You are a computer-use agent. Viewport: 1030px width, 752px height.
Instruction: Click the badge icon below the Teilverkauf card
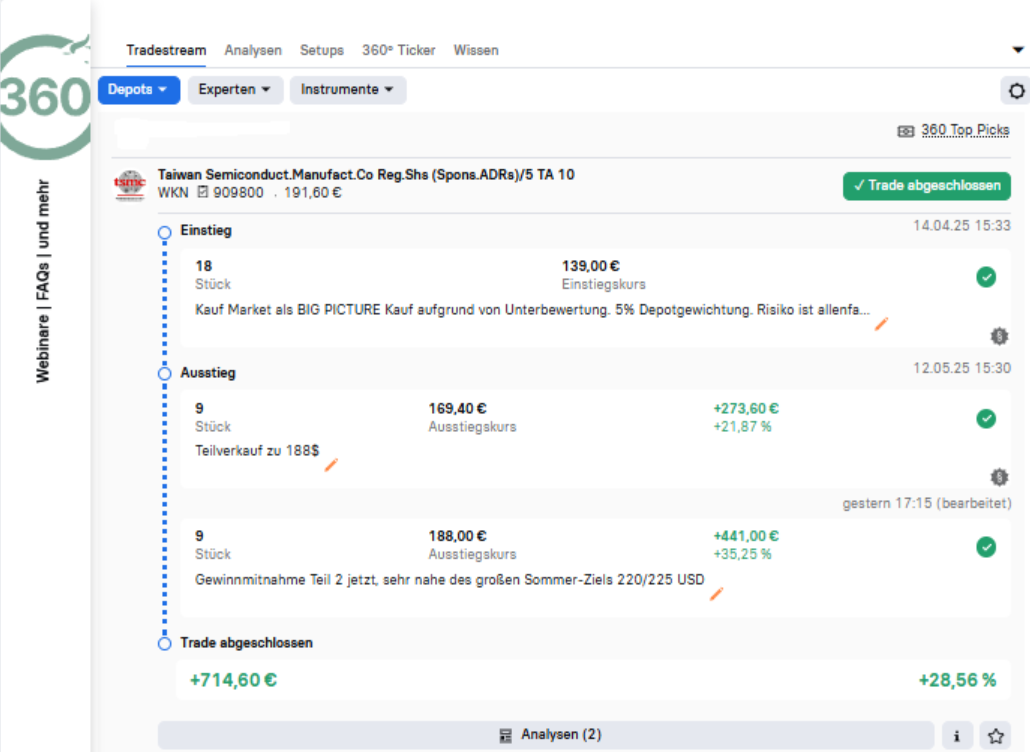pos(999,477)
